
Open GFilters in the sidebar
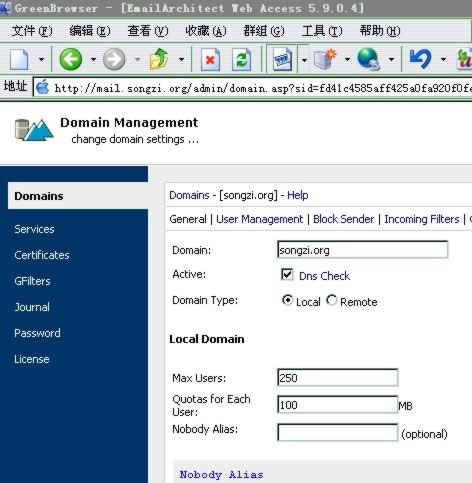tap(32, 281)
